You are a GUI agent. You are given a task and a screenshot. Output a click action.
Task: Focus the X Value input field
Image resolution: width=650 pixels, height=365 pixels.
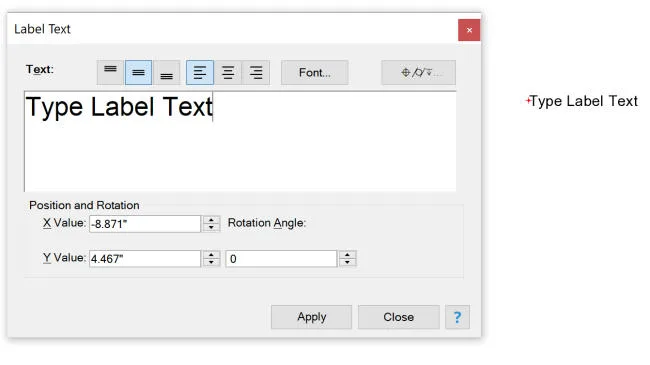click(145, 224)
